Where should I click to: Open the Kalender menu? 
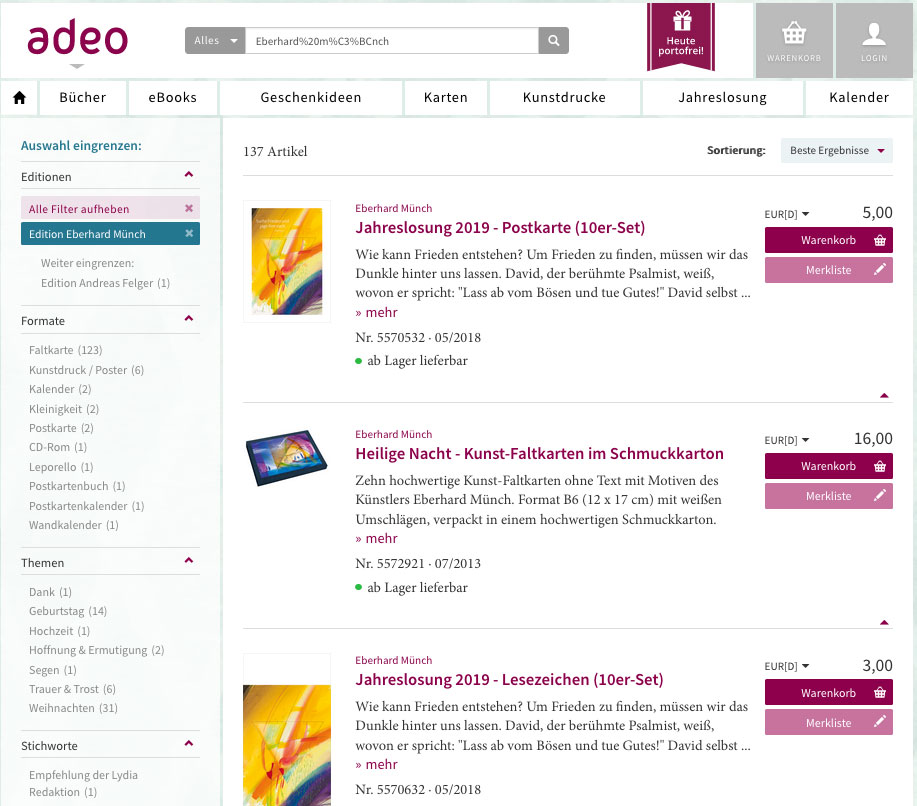(859, 98)
